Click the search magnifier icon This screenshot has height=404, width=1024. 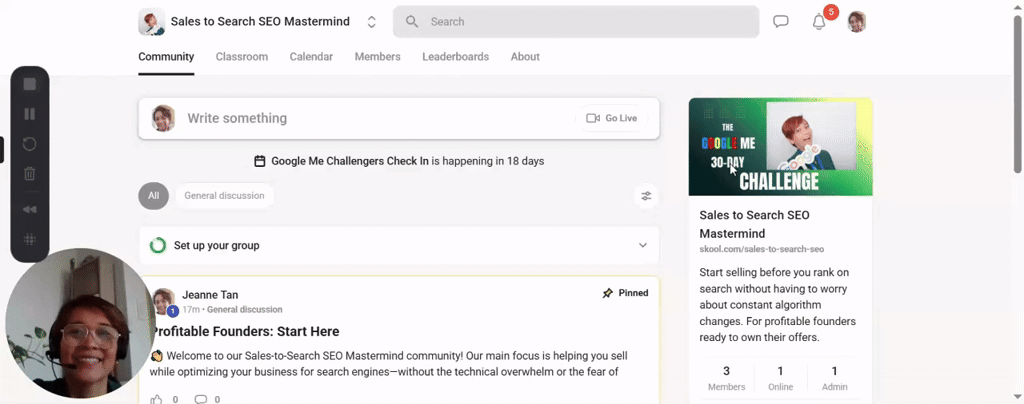[411, 22]
